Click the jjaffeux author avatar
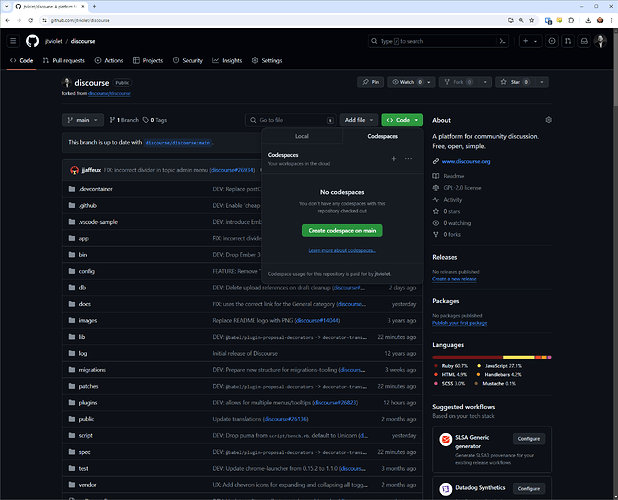 (74, 170)
